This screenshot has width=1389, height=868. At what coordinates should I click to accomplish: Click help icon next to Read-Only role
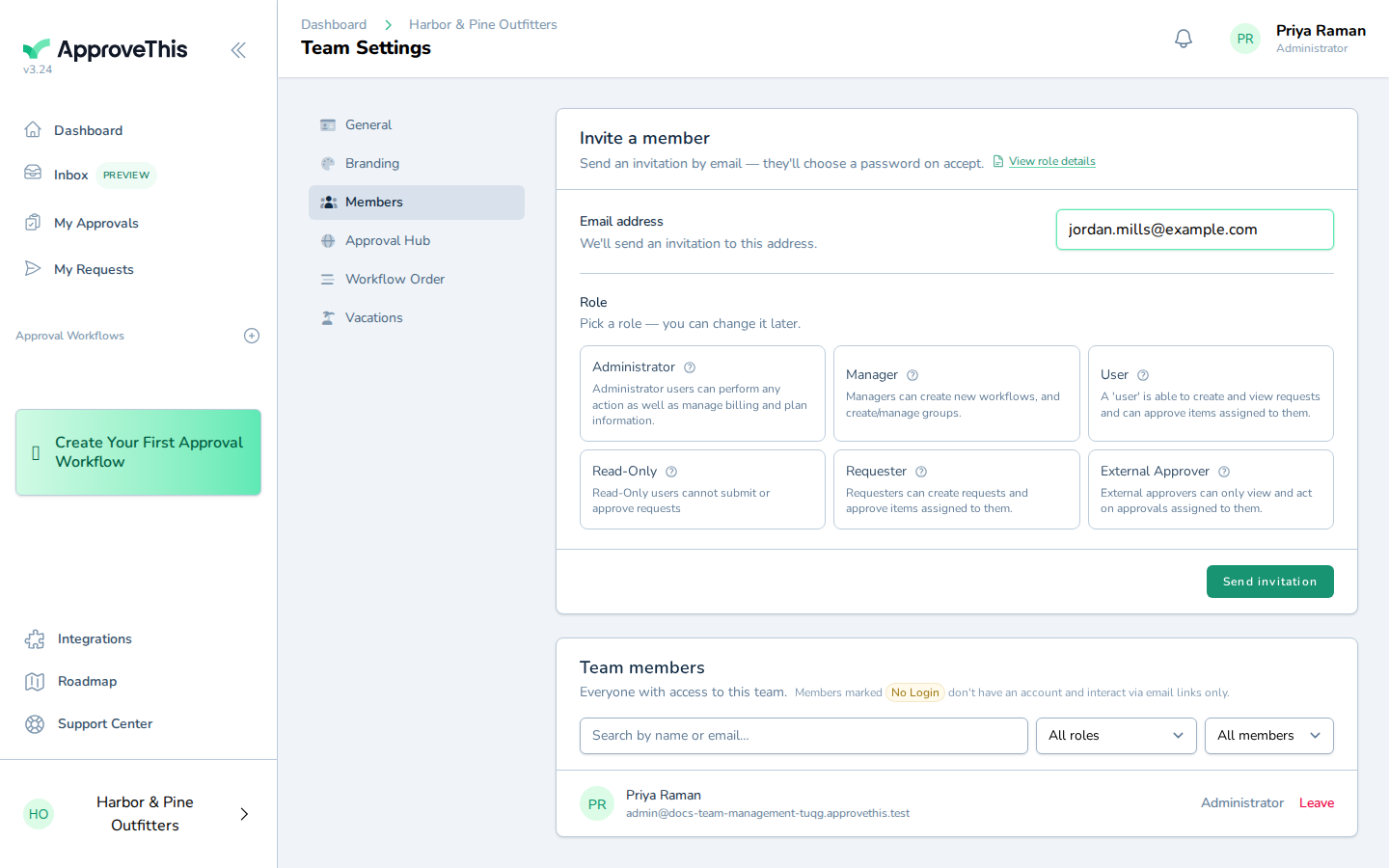(671, 472)
